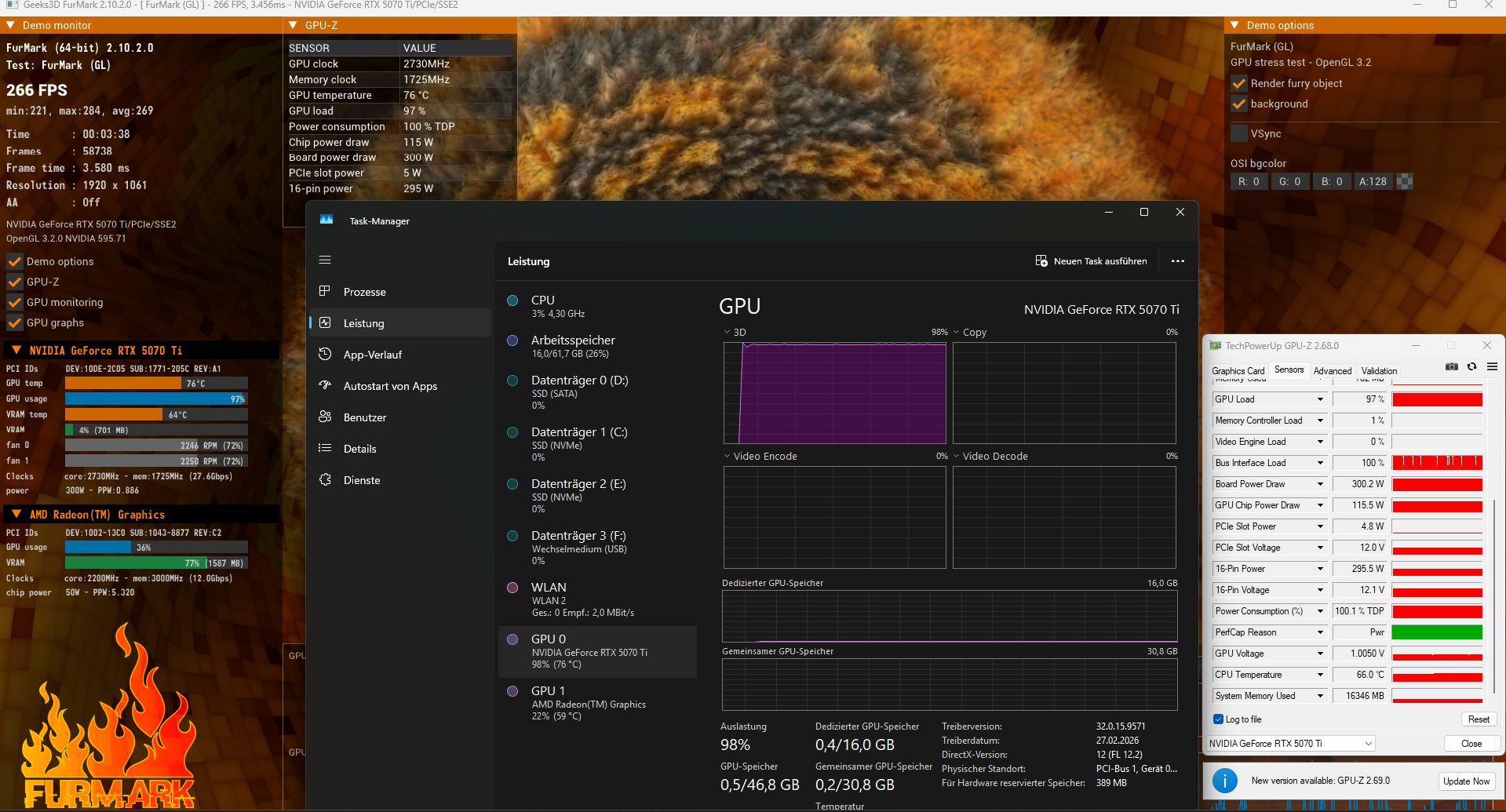
Task: Open the Video Decode graph dropdown
Action: click(957, 456)
